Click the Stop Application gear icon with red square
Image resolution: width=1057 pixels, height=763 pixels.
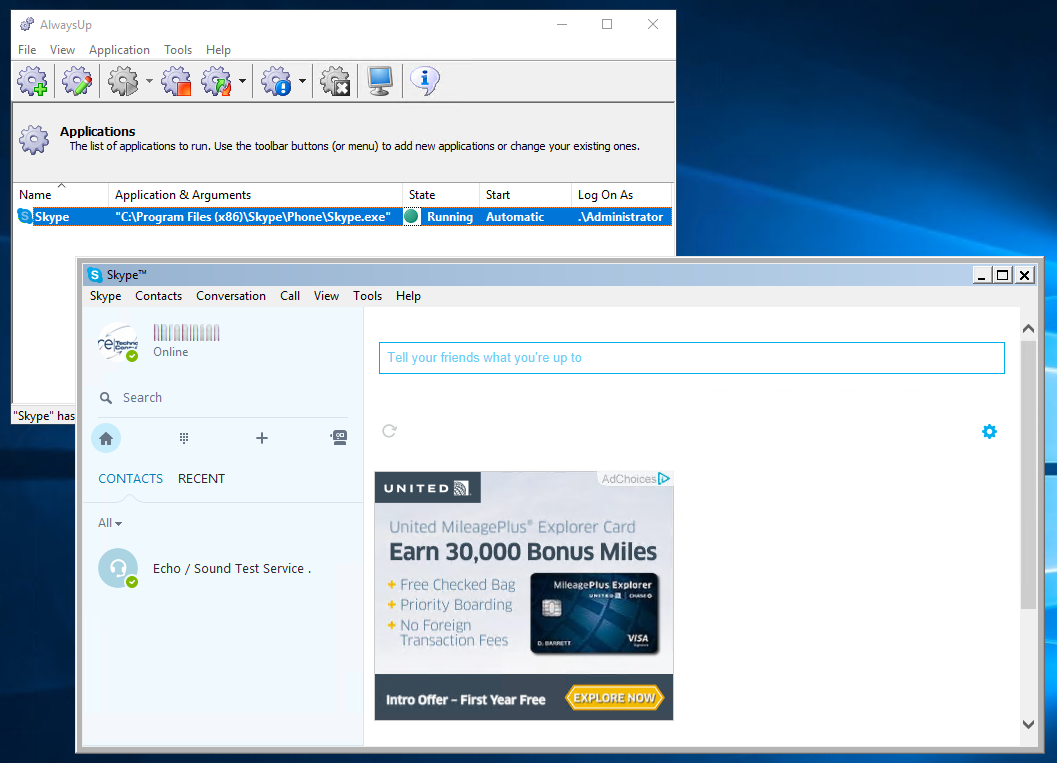click(x=177, y=81)
